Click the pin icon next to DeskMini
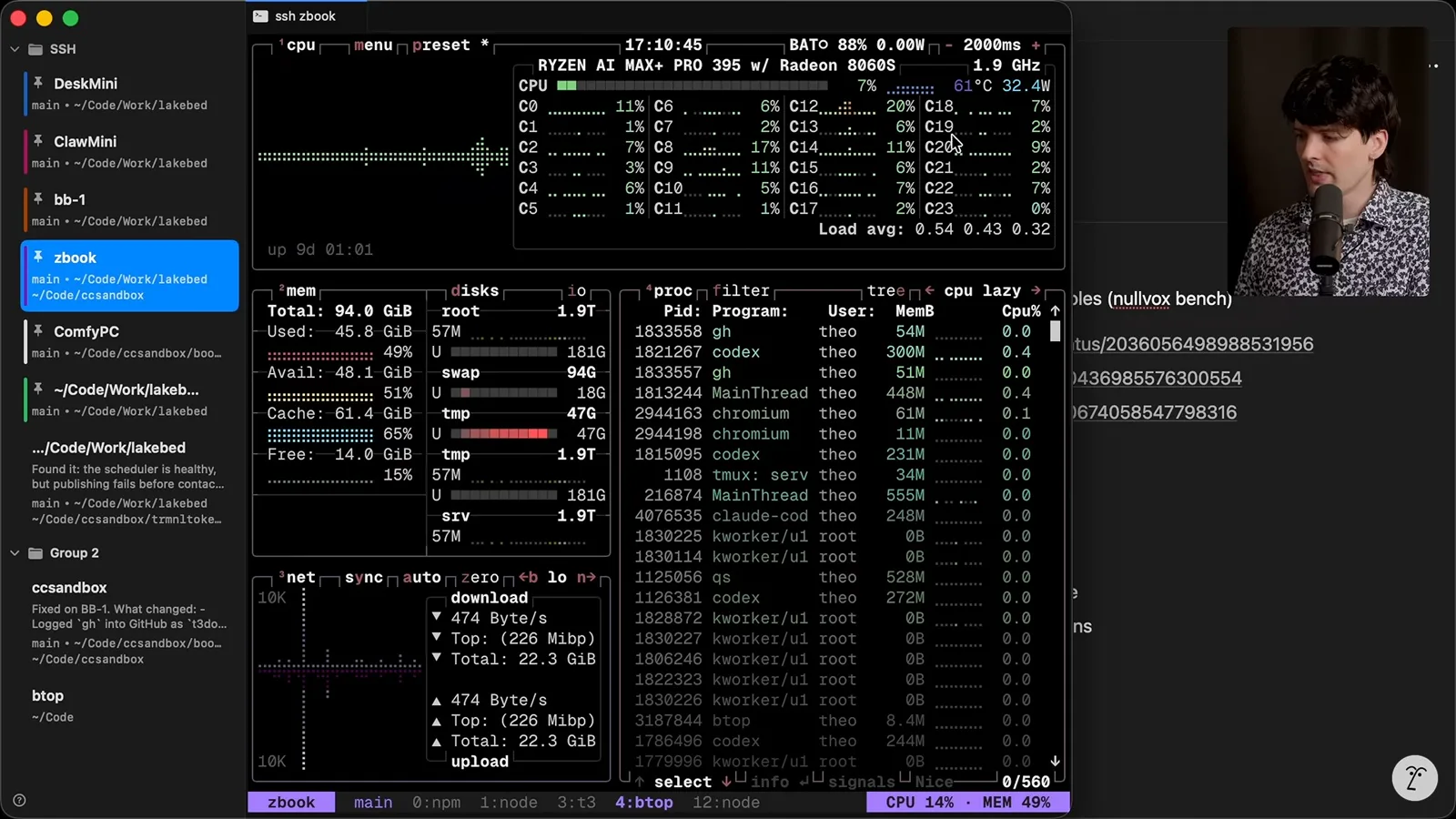The image size is (1456, 819). [38, 83]
